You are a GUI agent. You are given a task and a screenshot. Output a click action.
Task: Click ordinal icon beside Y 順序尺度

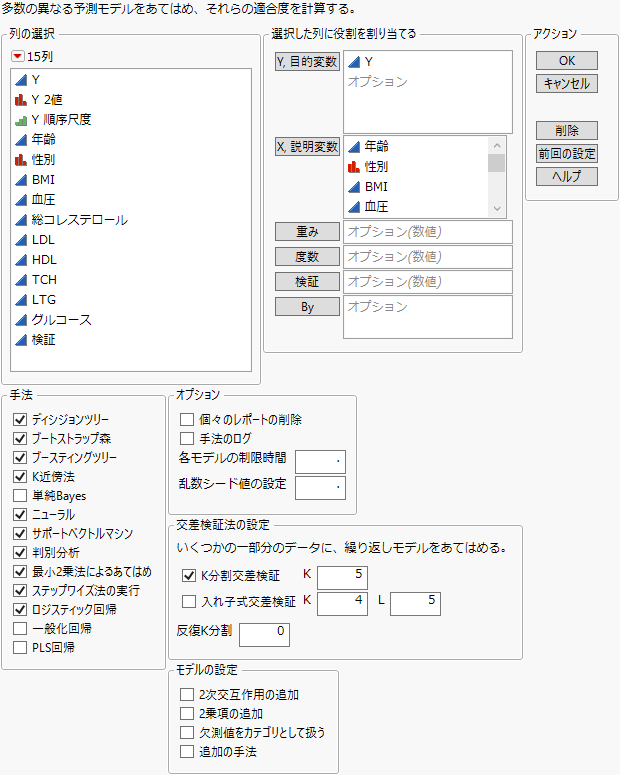(21, 120)
